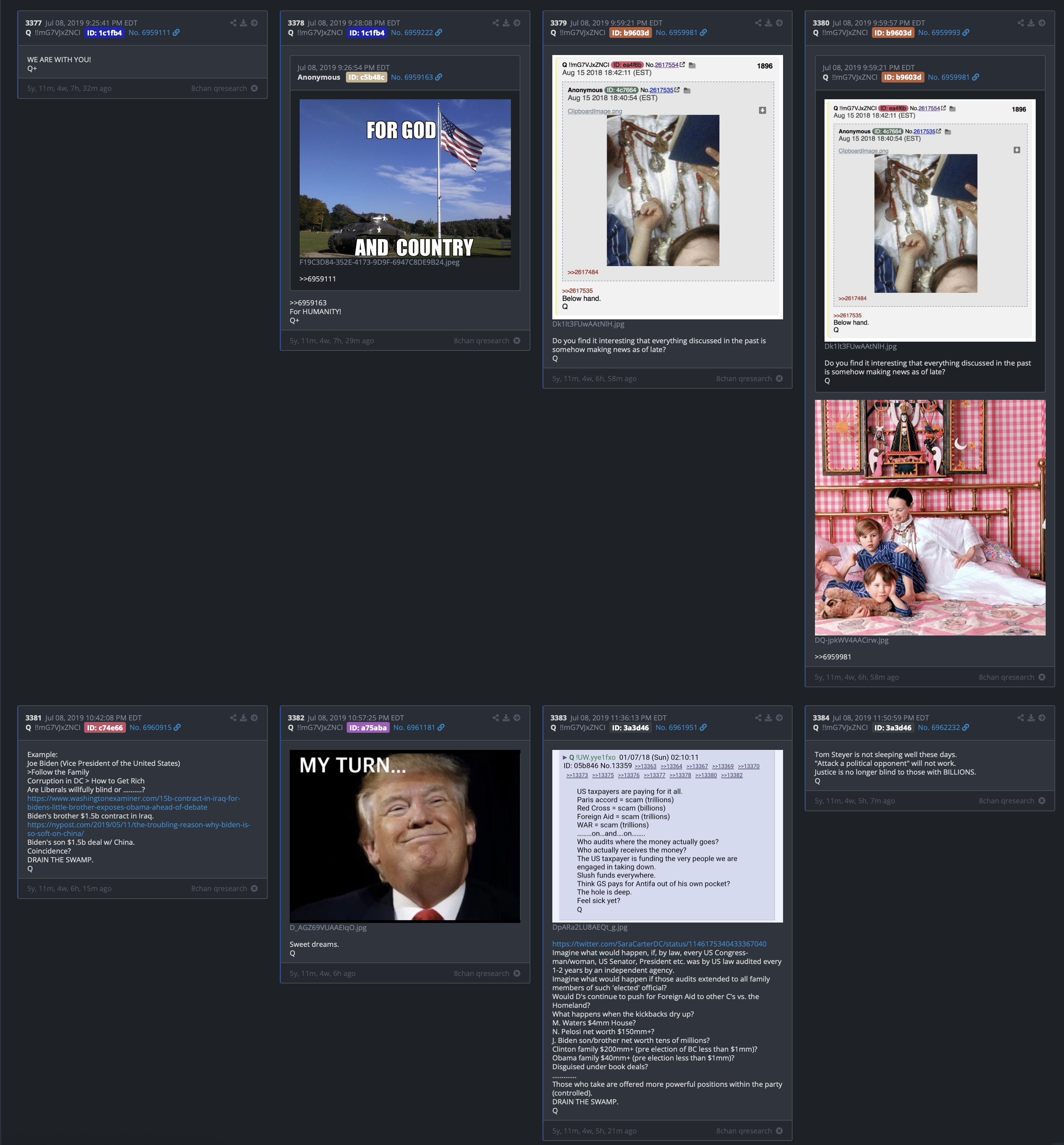The height and width of the screenshot is (1145, 1064).
Task: Open the Dk1It3FUwAAtNlH.jpg screenshot in post 3379
Action: click(x=667, y=187)
